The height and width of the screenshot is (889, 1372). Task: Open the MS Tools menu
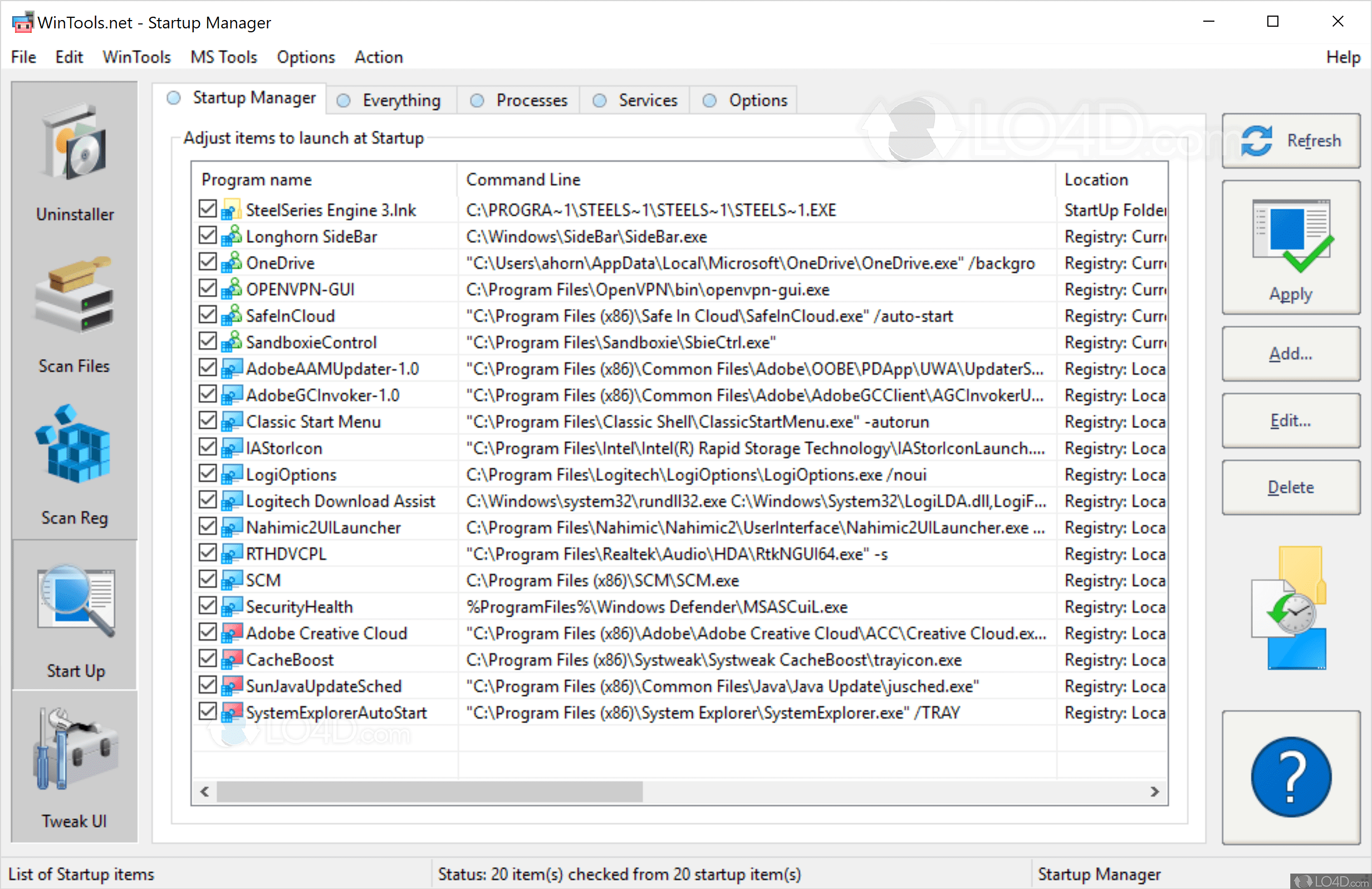[224, 57]
